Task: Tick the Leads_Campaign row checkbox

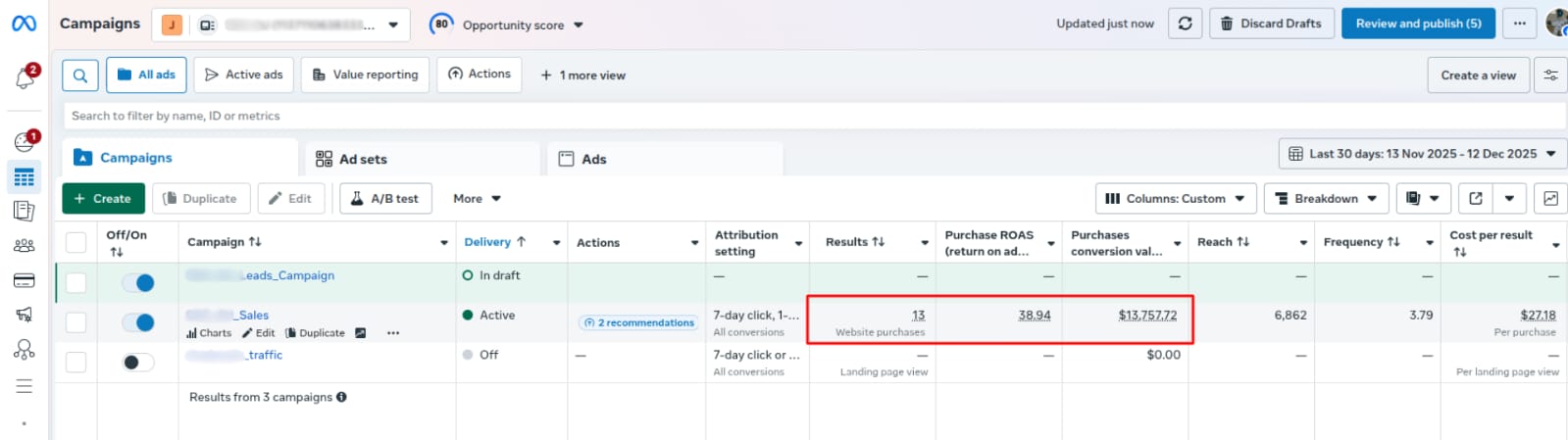Action: pos(76,283)
